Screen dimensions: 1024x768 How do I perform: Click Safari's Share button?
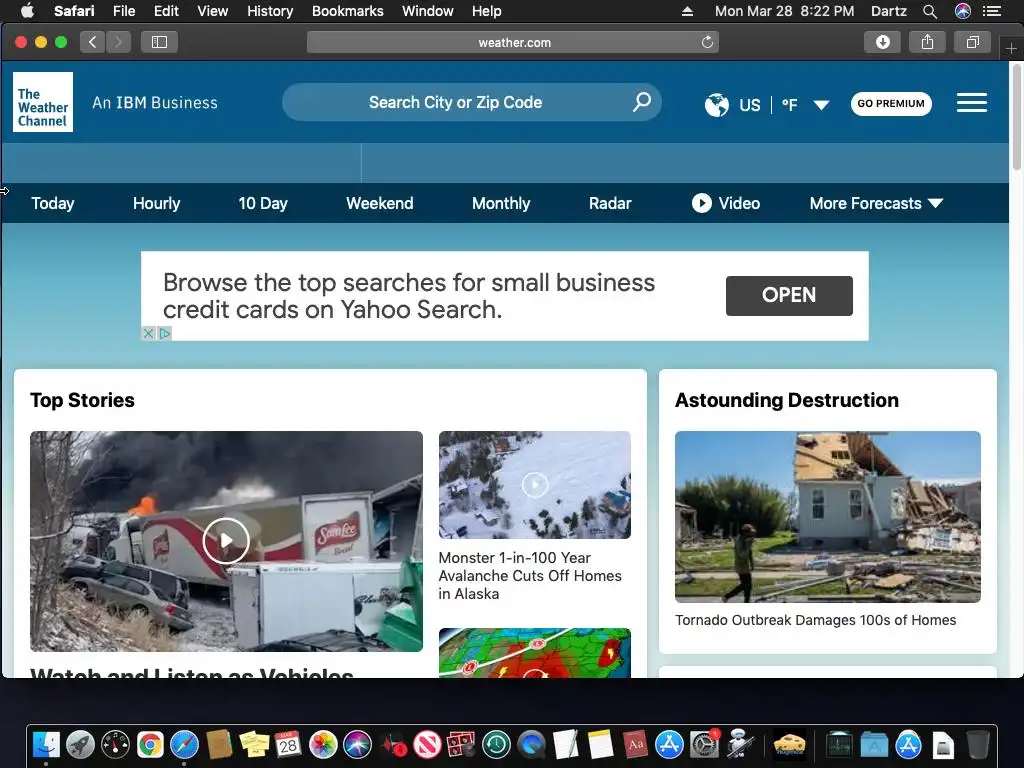(x=927, y=42)
